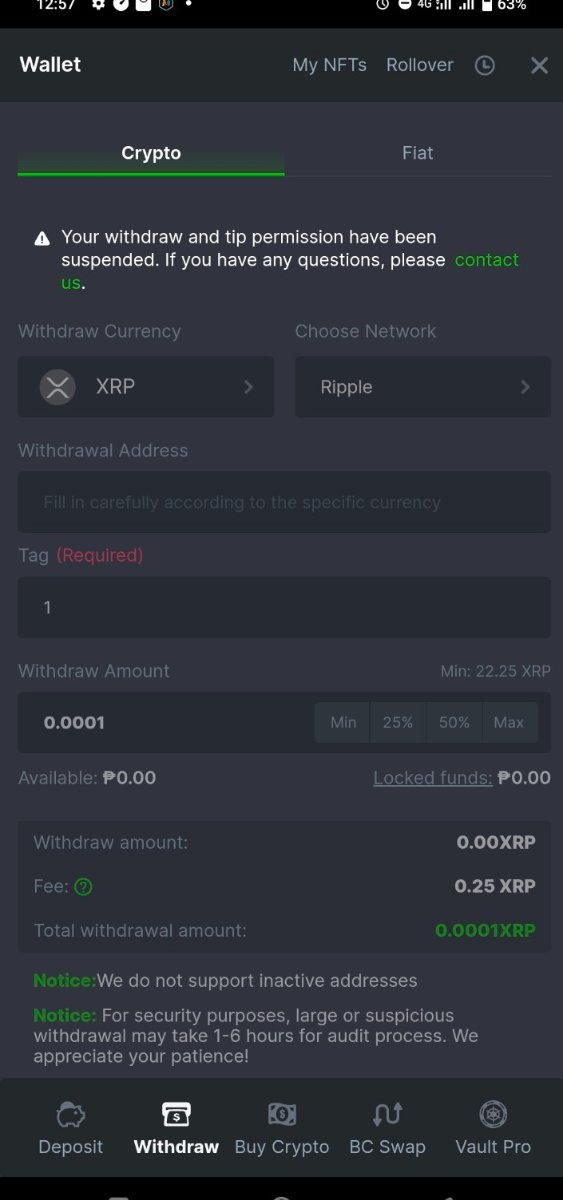Choose the 50% amount button
The width and height of the screenshot is (563, 1200).
(x=454, y=722)
